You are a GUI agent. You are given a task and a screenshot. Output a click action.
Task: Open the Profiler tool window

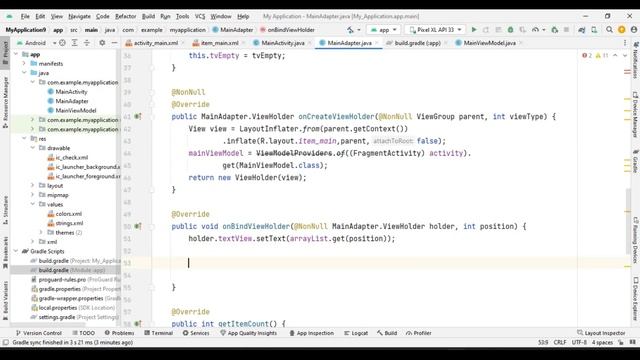click(419, 333)
